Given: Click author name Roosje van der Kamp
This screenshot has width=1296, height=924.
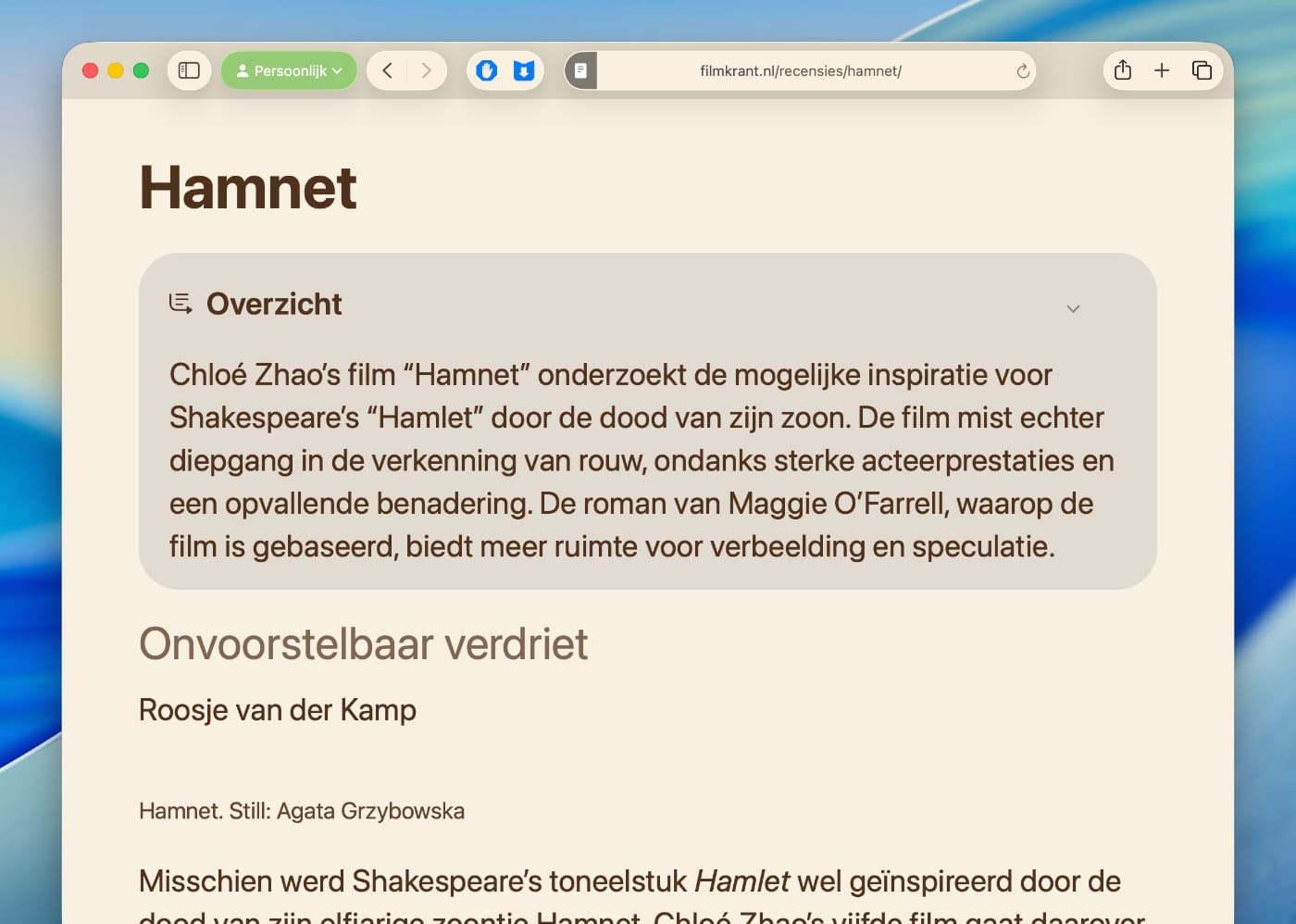Looking at the screenshot, I should pyautogui.click(x=278, y=710).
